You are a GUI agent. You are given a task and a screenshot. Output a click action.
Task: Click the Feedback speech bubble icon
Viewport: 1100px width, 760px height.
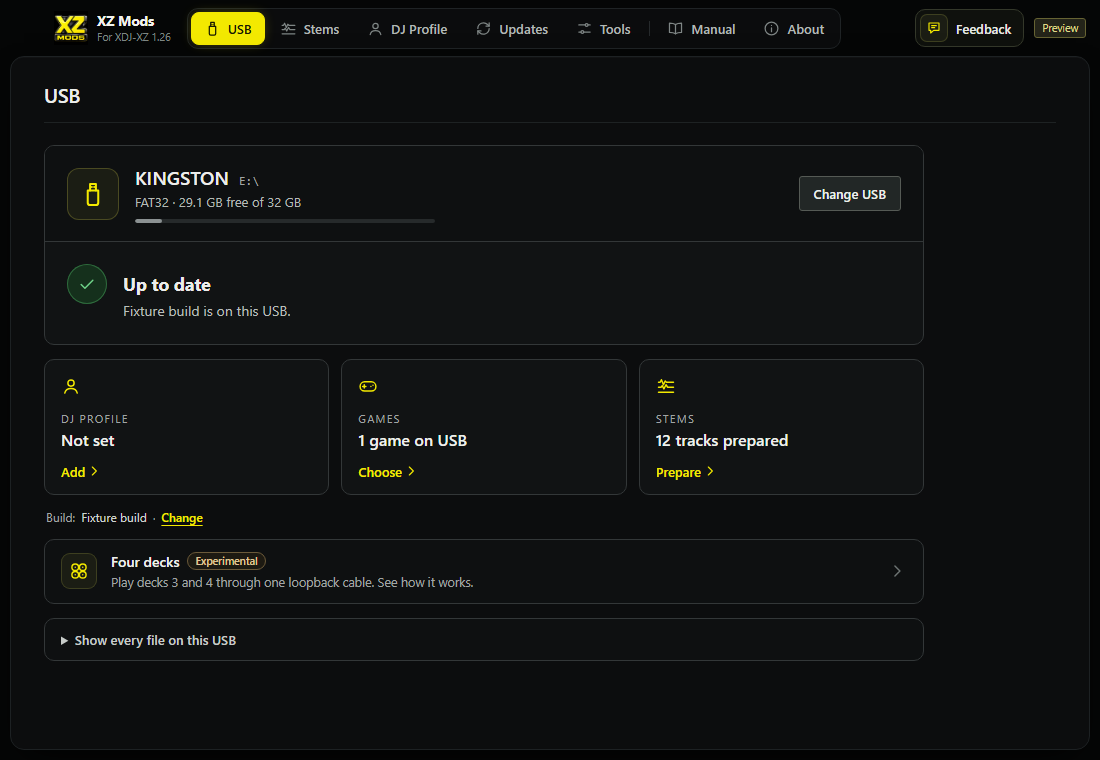coord(934,28)
